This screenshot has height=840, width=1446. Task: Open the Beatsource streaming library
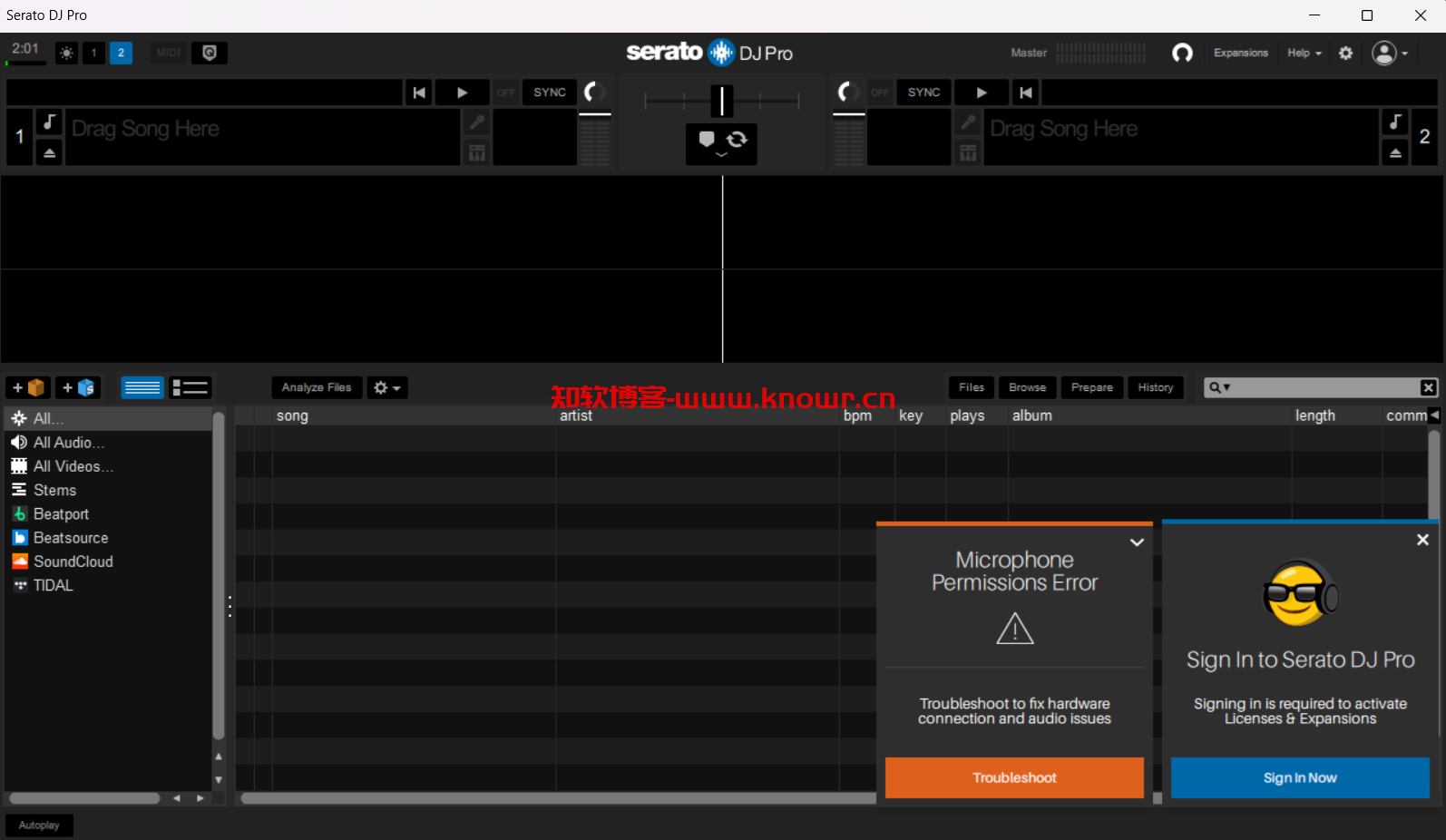coord(109,538)
